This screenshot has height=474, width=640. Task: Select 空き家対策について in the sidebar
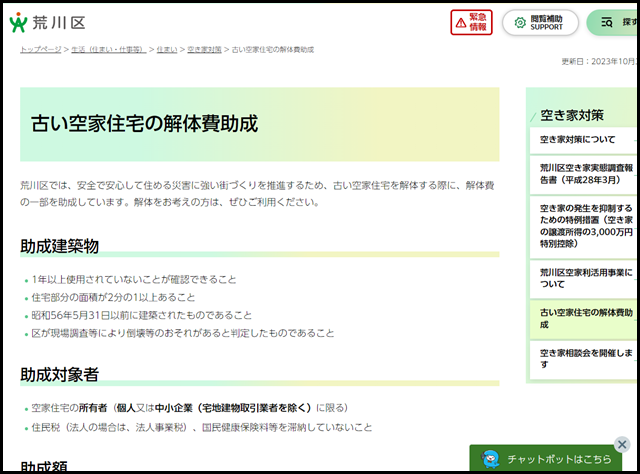click(578, 140)
